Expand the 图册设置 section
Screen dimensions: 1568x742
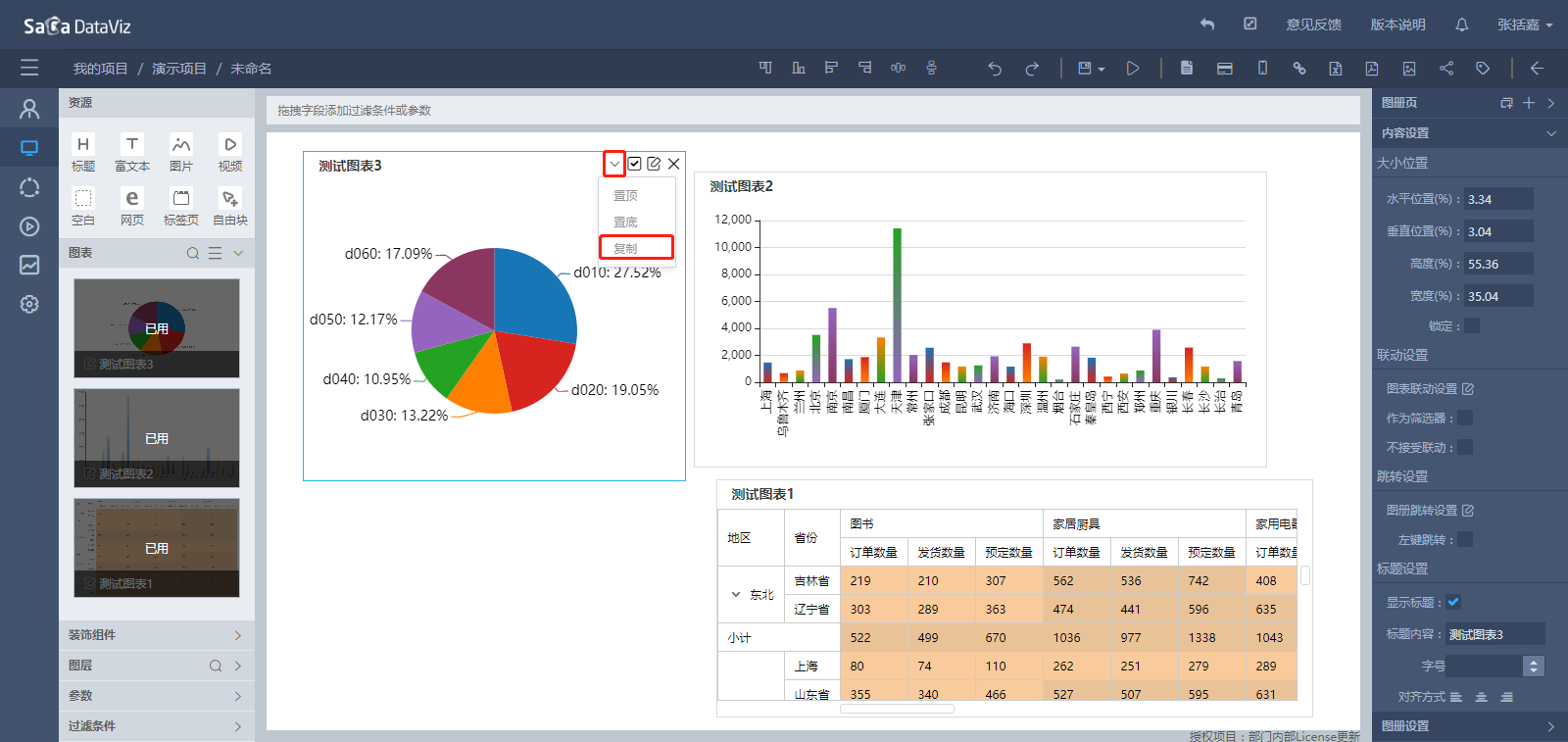pos(1550,726)
